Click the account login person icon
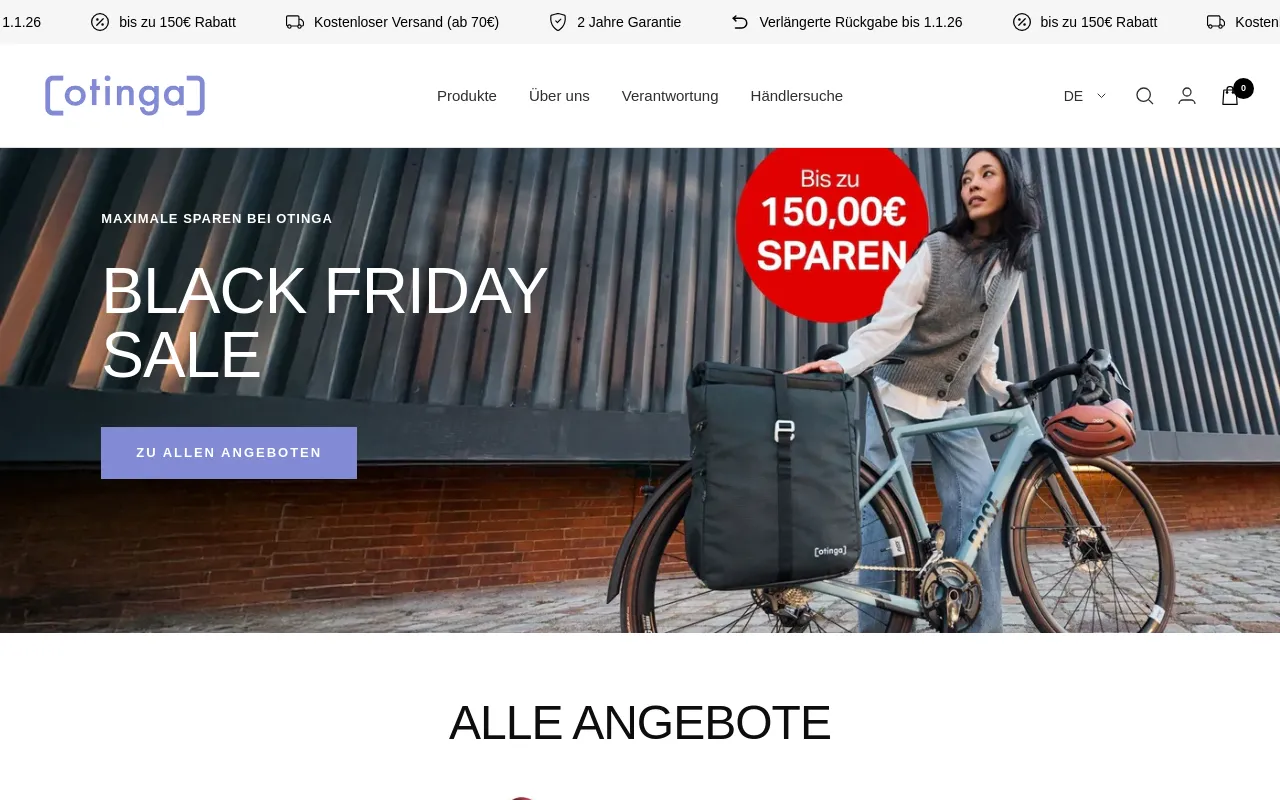 [x=1187, y=96]
